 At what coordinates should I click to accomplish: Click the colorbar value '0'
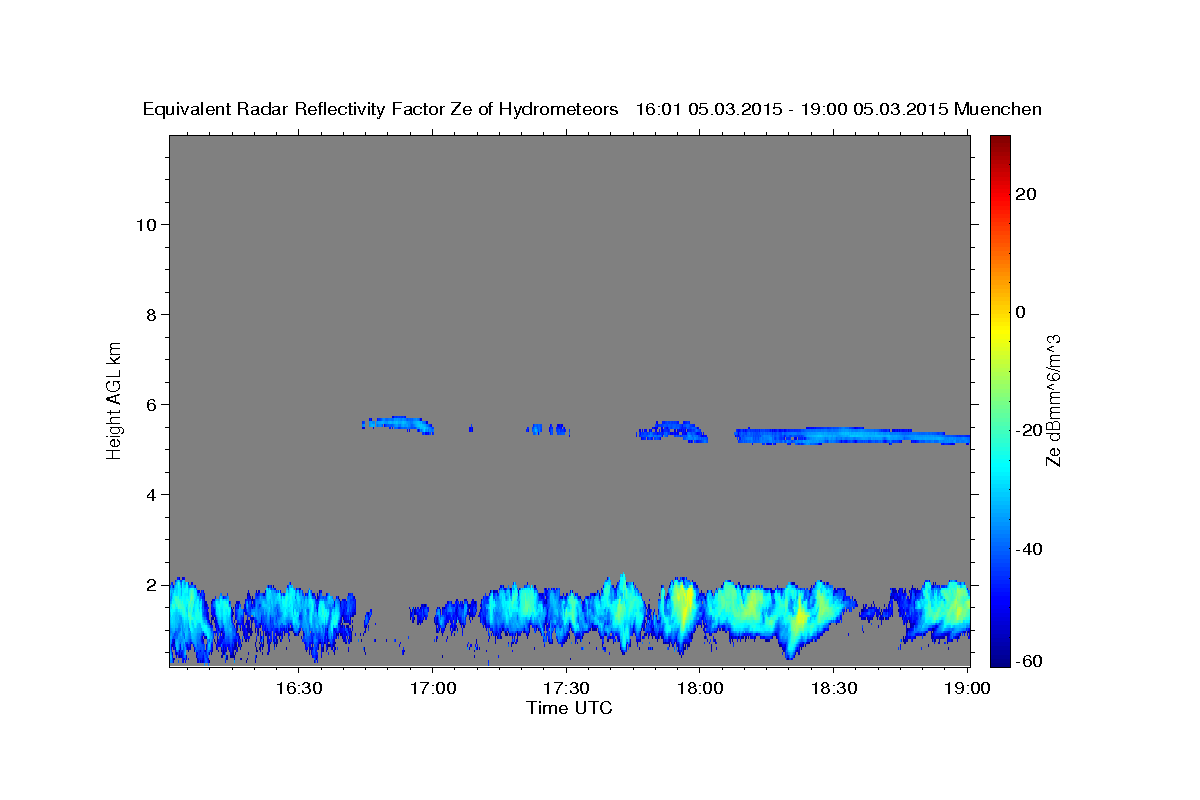pyautogui.click(x=1021, y=312)
